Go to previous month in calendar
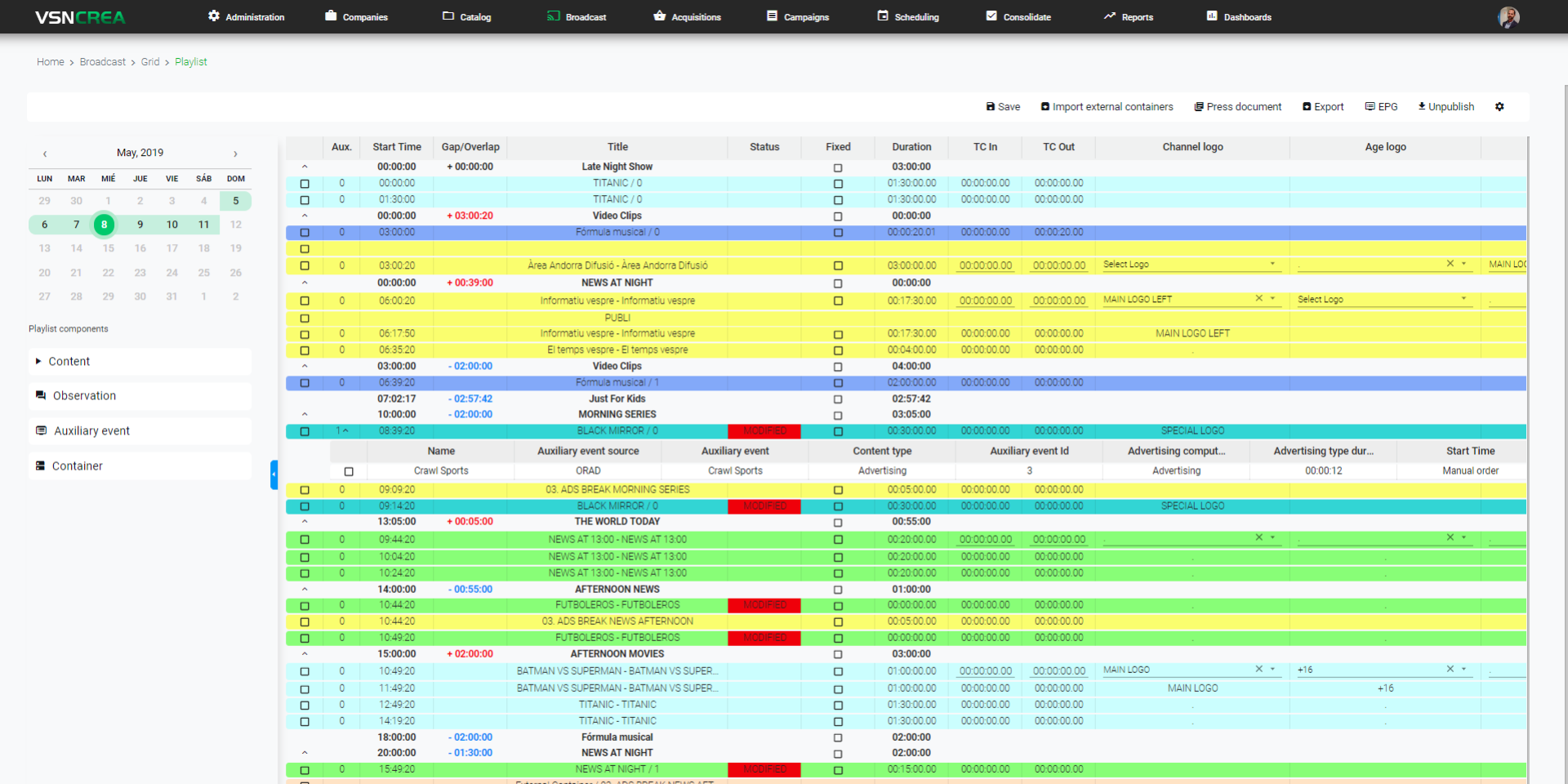1568x784 pixels. [45, 154]
